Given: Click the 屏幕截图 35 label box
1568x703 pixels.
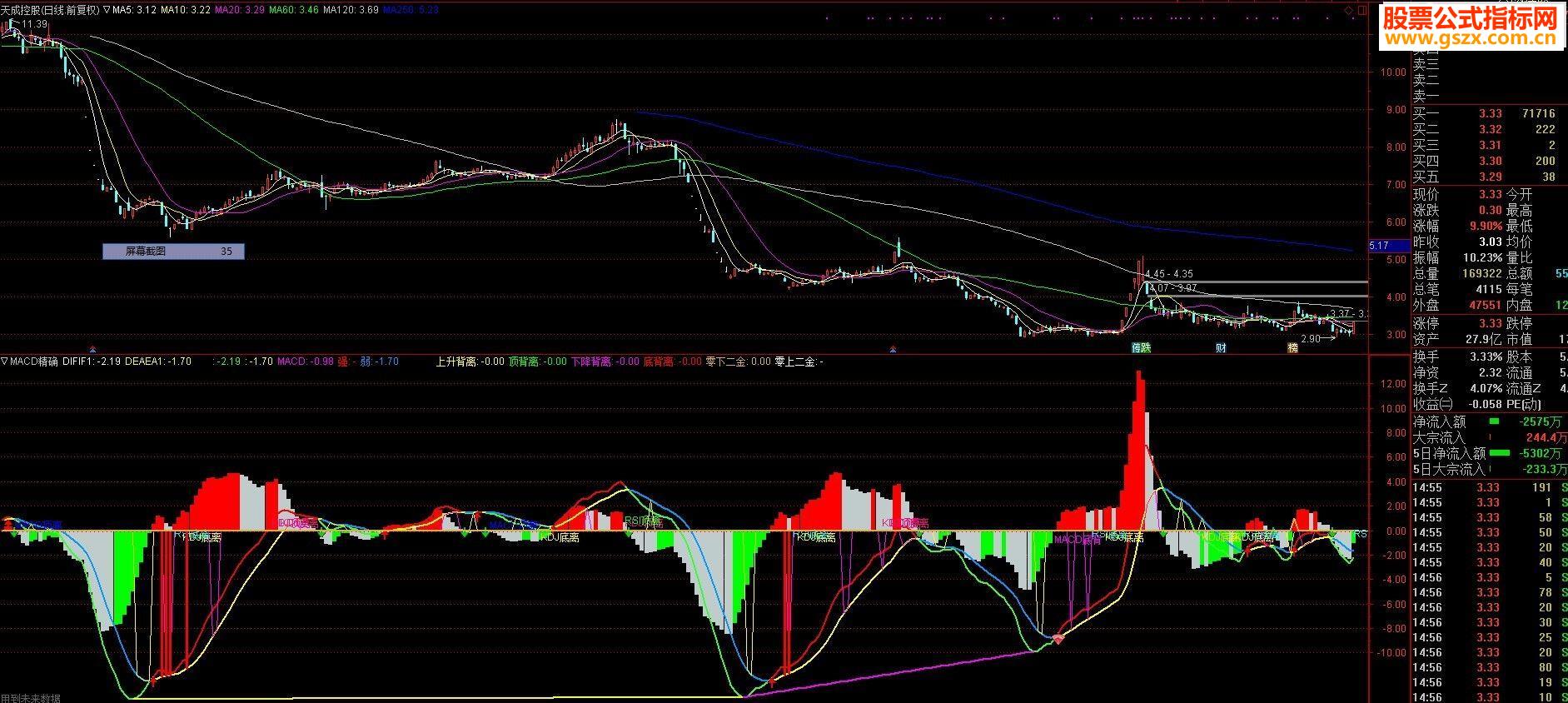Looking at the screenshot, I should (x=173, y=251).
